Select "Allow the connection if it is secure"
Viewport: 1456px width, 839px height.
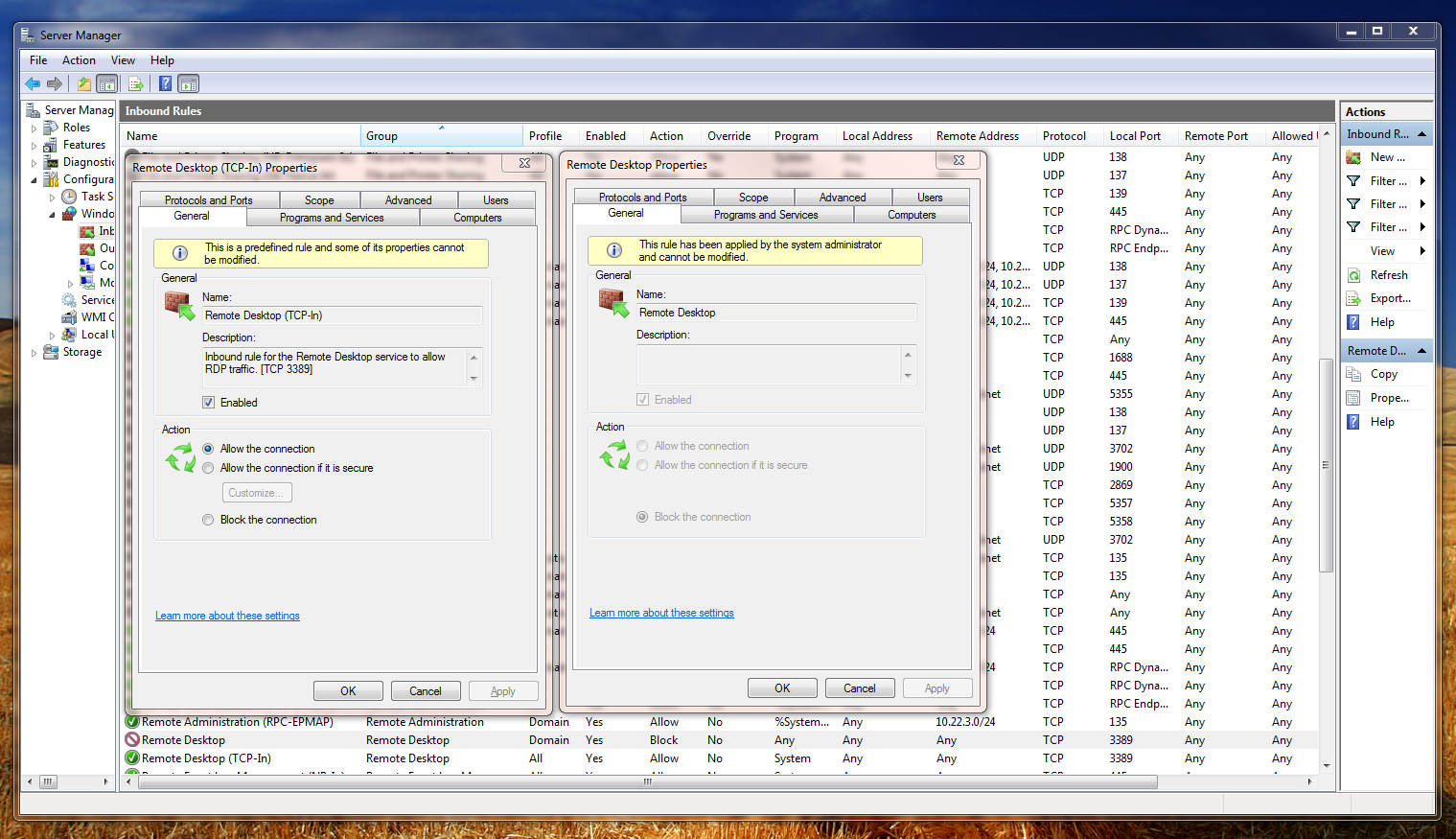(208, 467)
